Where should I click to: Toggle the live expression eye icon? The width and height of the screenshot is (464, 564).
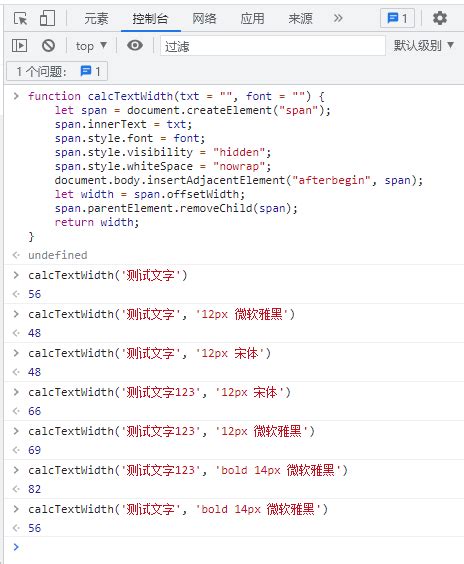pos(135,45)
